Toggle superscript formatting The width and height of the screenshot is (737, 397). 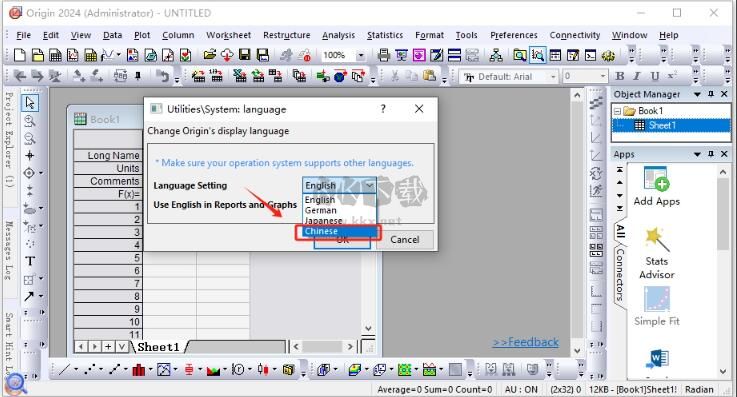tap(672, 76)
